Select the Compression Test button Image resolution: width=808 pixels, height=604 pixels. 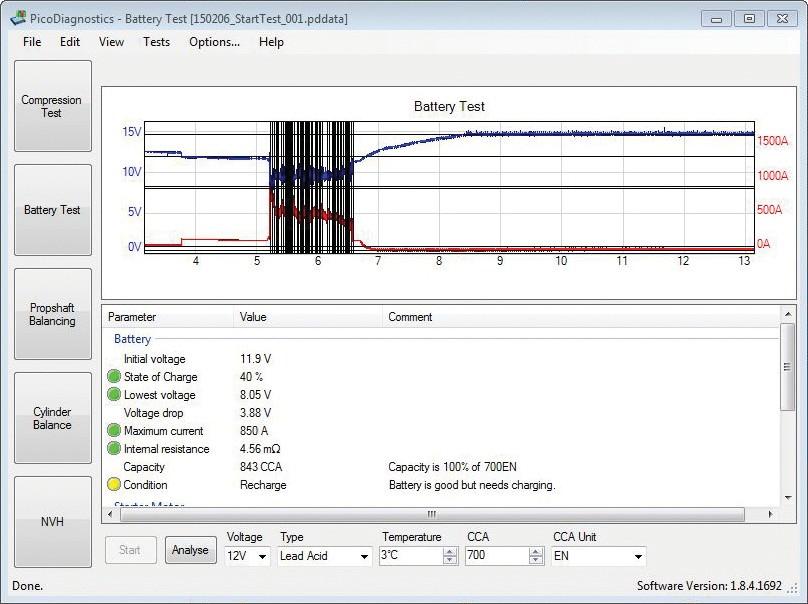[53, 106]
